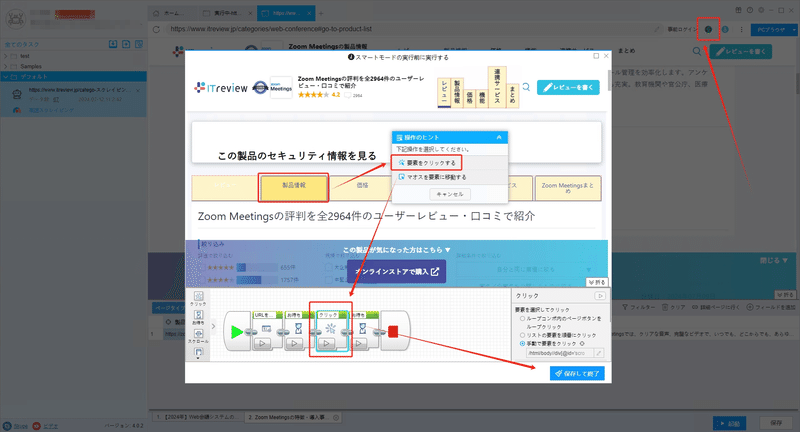800x432 pixels.
Task: Click キャンセル in the operation hint popup
Action: tap(449, 194)
